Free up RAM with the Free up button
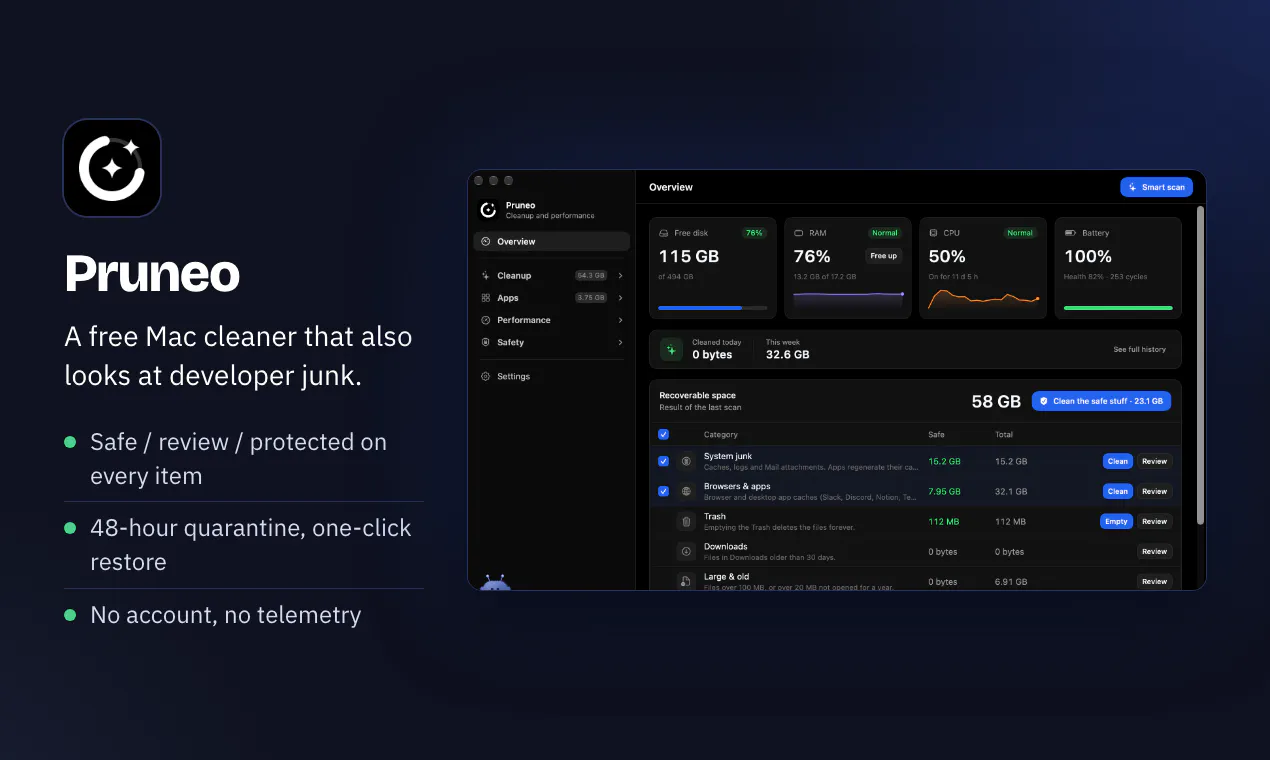The height and width of the screenshot is (760, 1270). tap(884, 256)
